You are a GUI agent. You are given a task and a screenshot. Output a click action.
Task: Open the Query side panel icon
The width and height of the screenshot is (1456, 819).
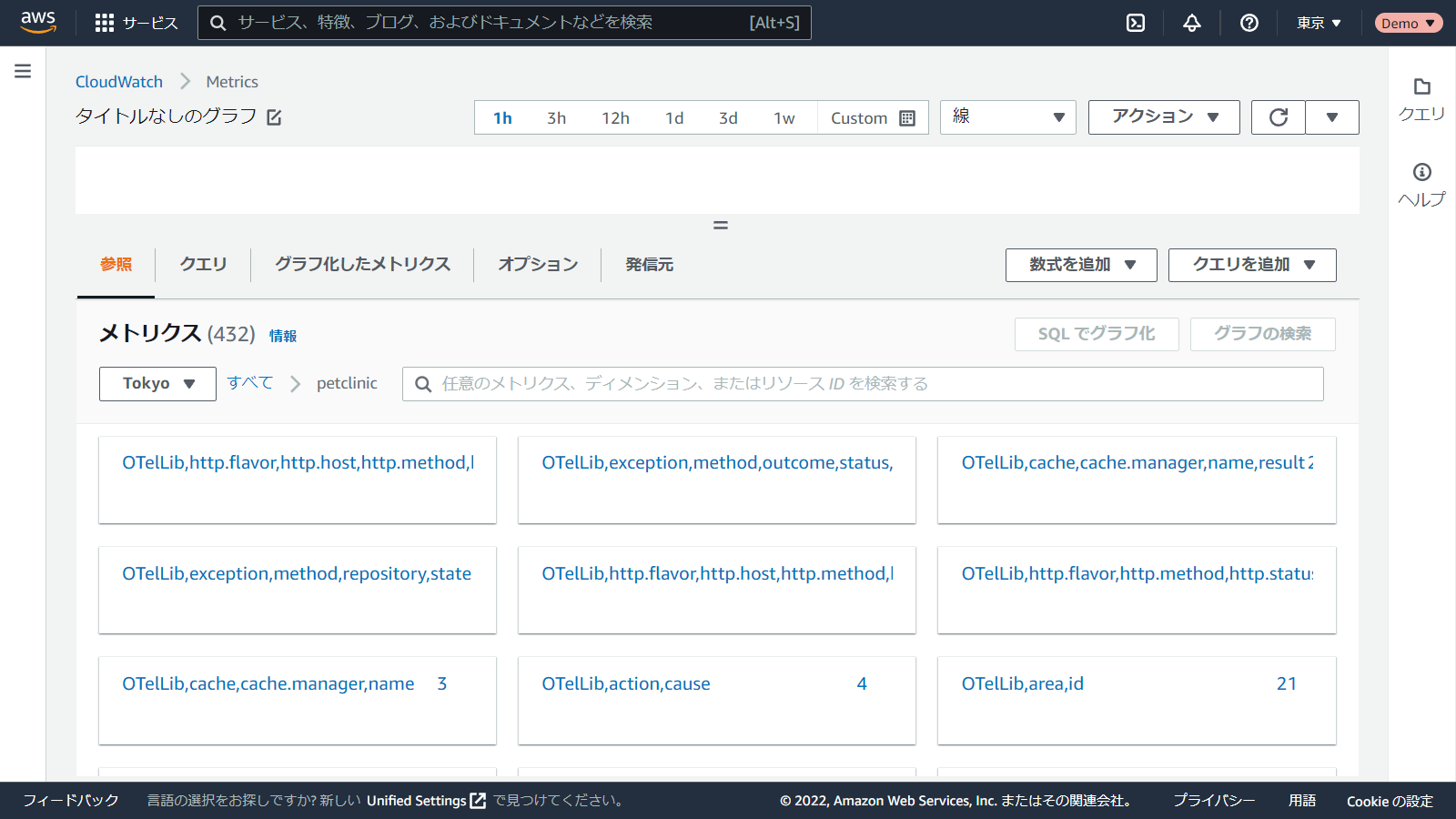coord(1421,98)
